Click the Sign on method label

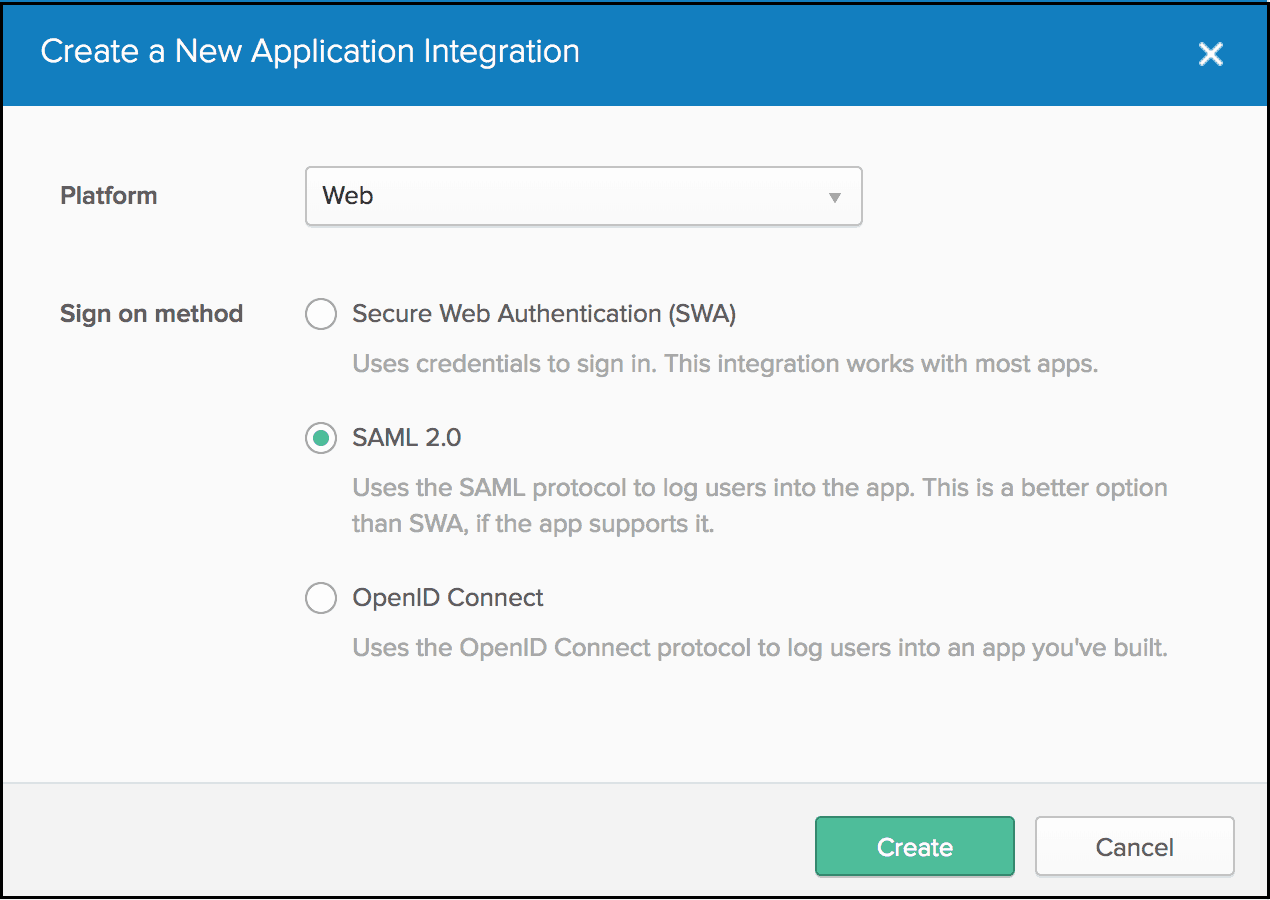tap(151, 314)
